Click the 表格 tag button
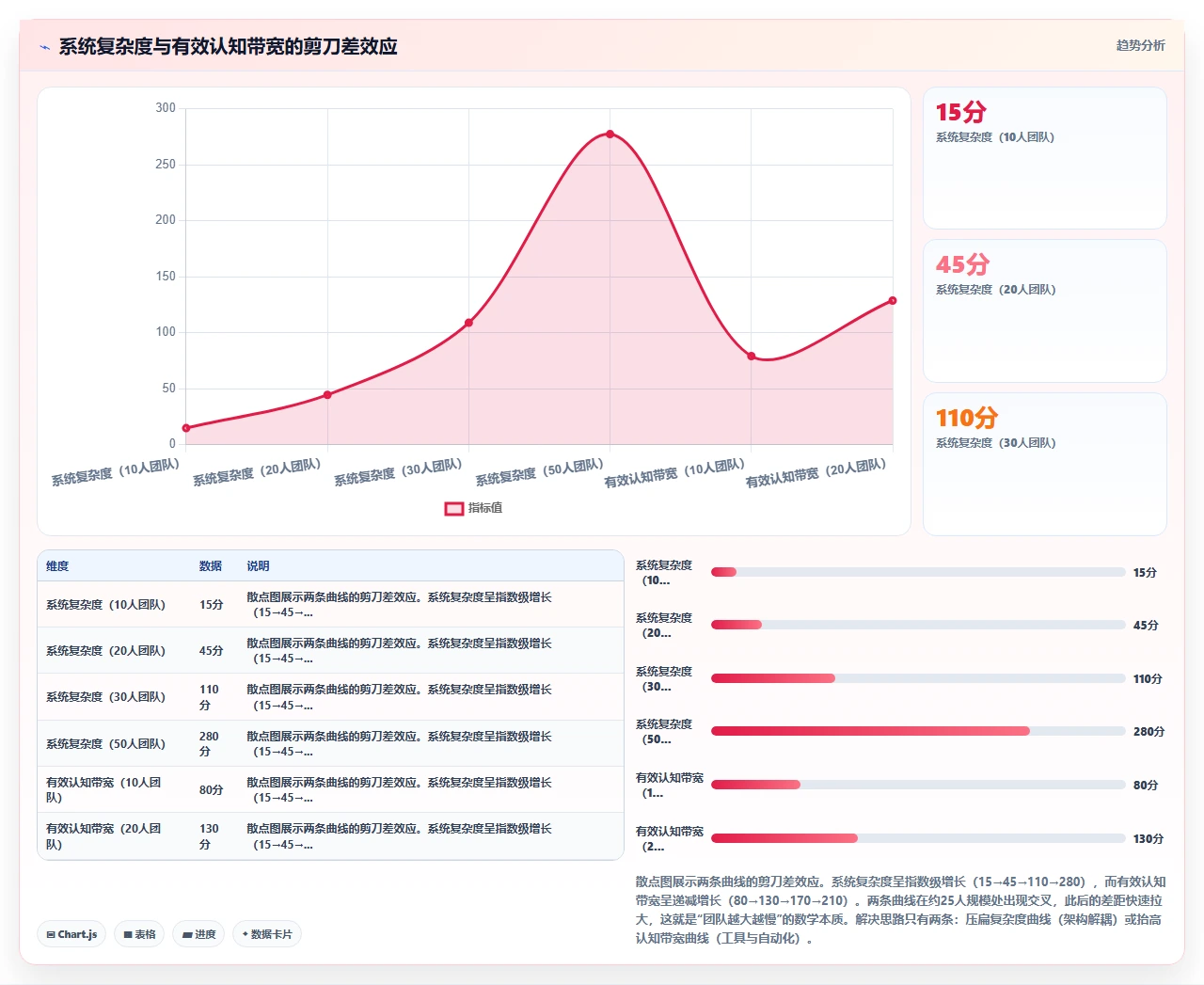The image size is (1204, 985). tap(139, 934)
